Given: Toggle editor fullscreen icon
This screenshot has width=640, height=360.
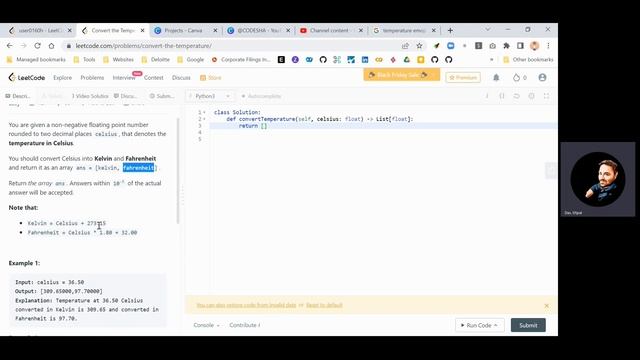Looking at the screenshot, I should pyautogui.click(x=546, y=96).
